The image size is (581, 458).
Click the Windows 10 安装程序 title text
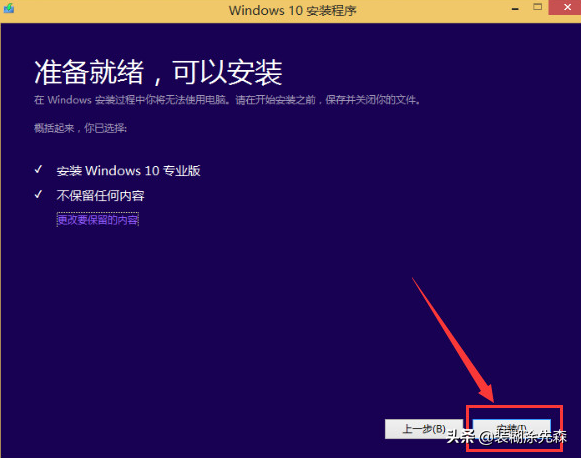click(292, 10)
